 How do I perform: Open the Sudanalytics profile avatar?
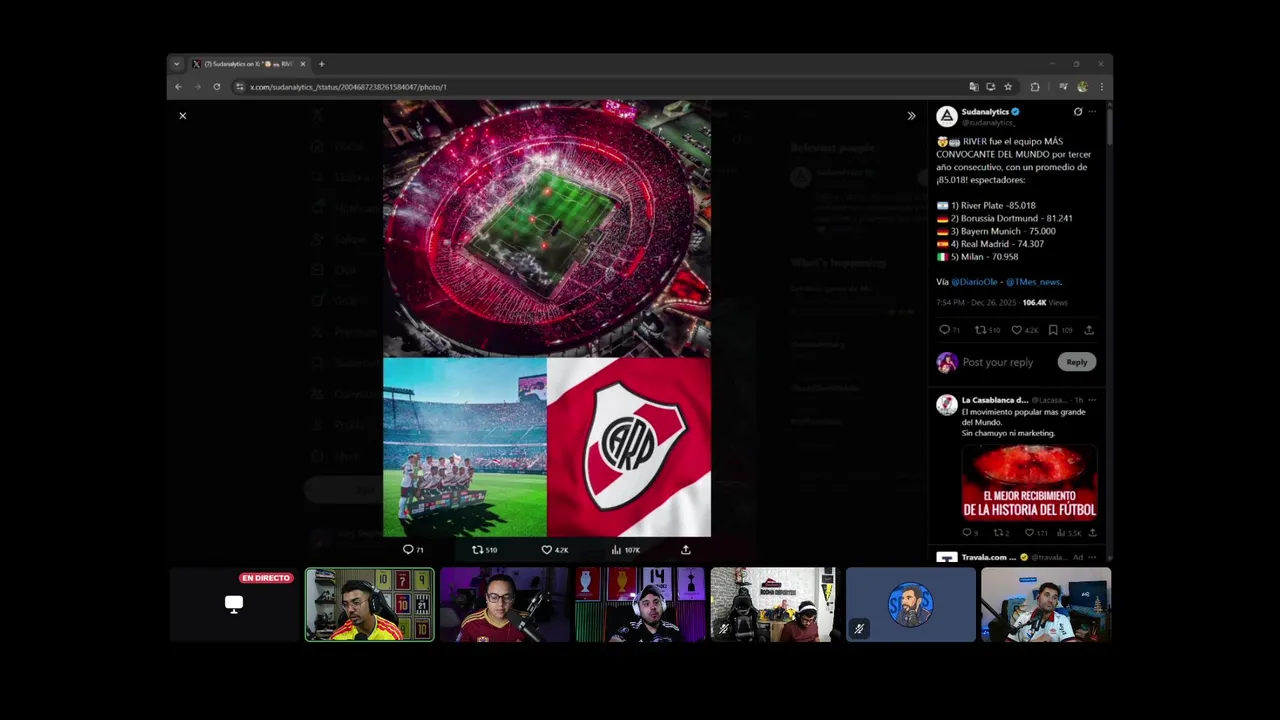click(947, 116)
